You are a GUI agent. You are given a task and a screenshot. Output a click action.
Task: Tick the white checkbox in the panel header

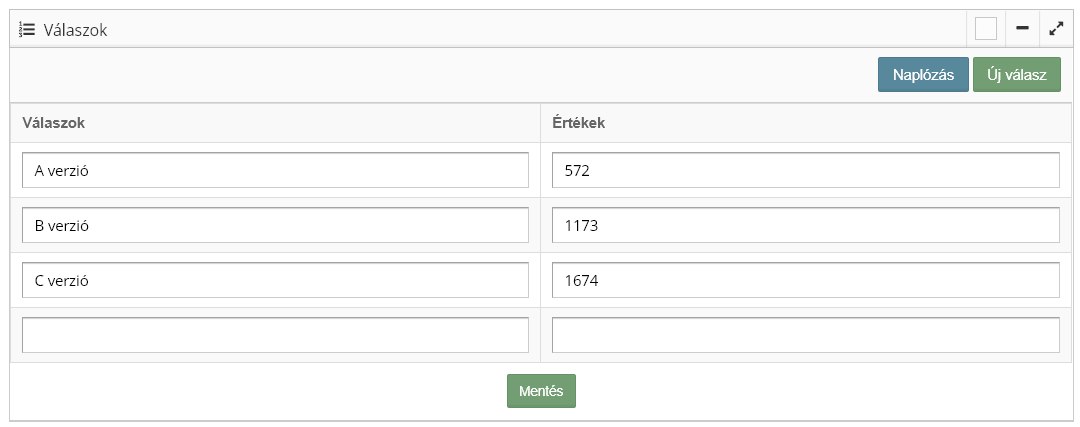click(986, 29)
